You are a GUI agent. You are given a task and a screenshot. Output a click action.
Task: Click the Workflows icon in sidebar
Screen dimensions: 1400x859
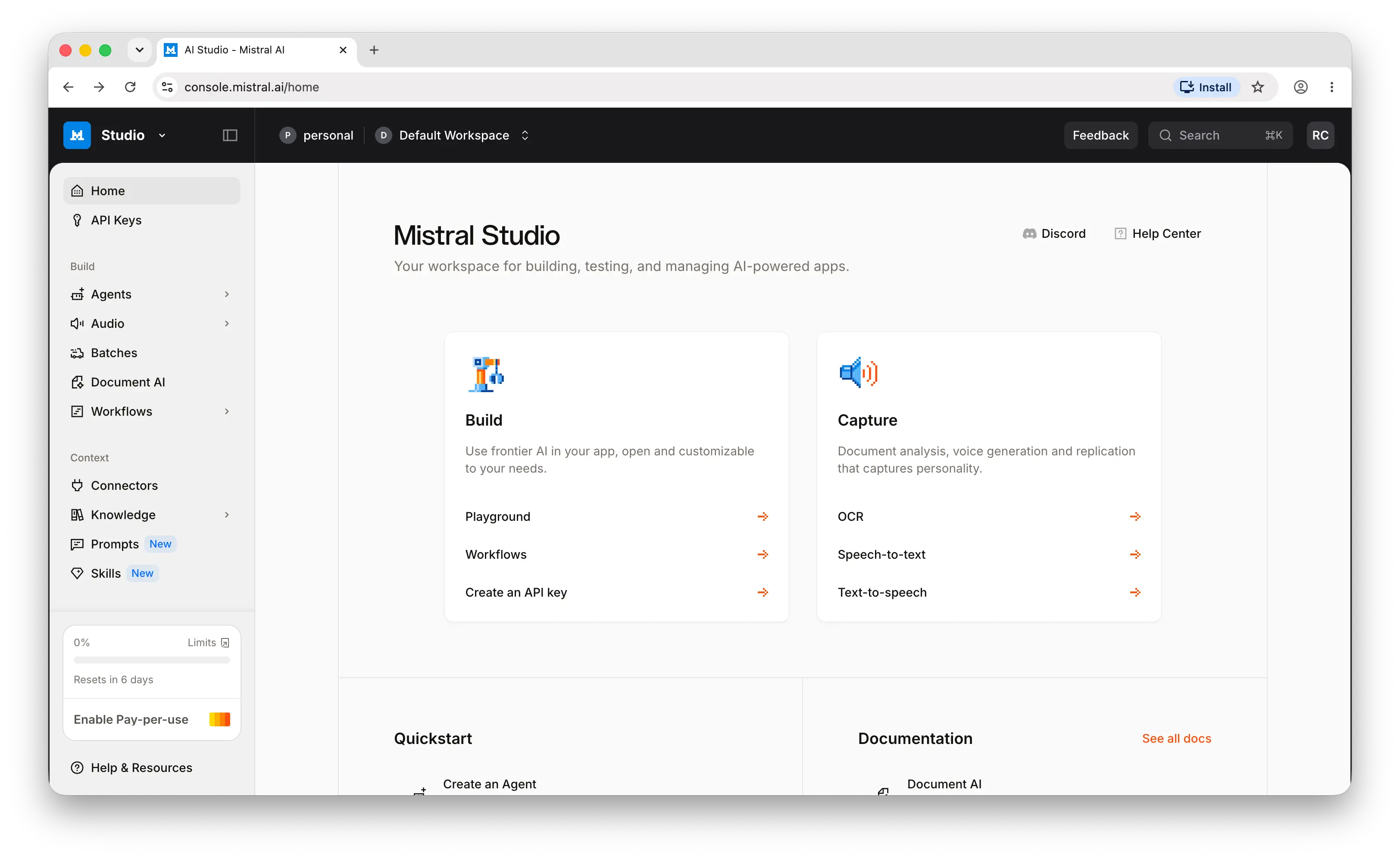pyautogui.click(x=77, y=411)
